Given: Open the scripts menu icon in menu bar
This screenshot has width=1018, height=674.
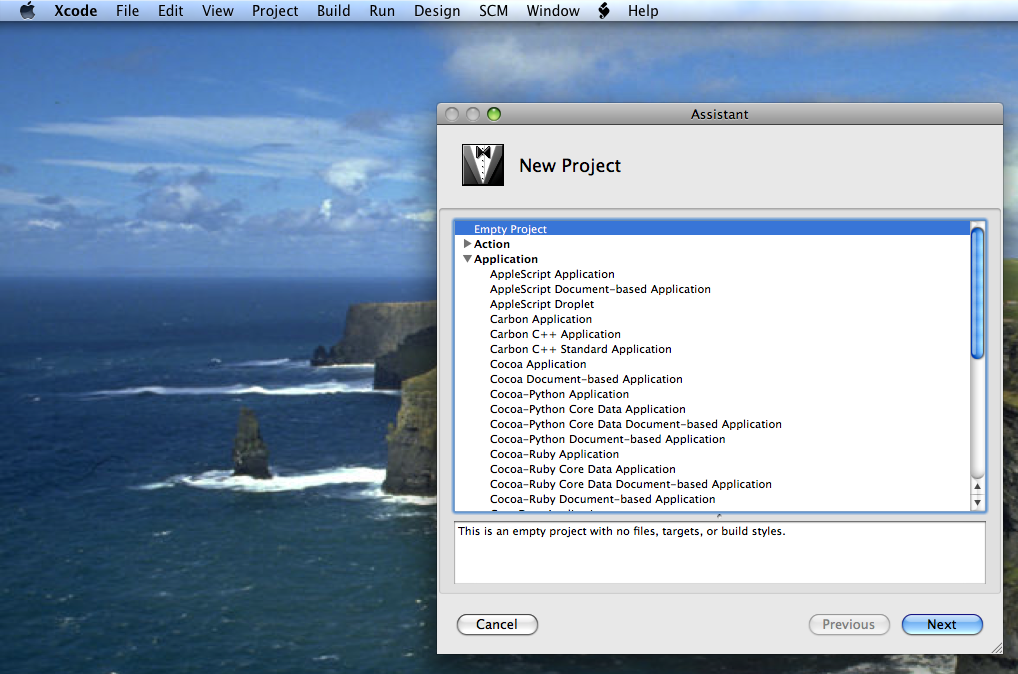Looking at the screenshot, I should tap(604, 10).
